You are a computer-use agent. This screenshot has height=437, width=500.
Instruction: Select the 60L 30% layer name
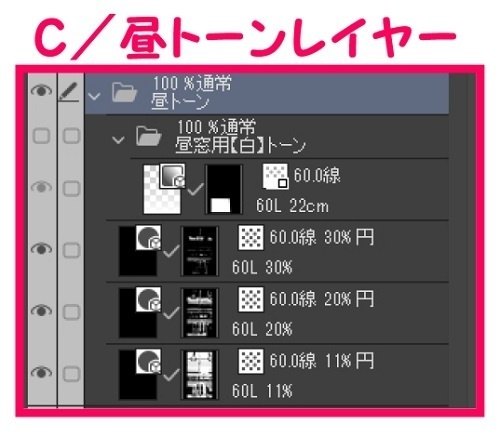pyautogui.click(x=262, y=267)
